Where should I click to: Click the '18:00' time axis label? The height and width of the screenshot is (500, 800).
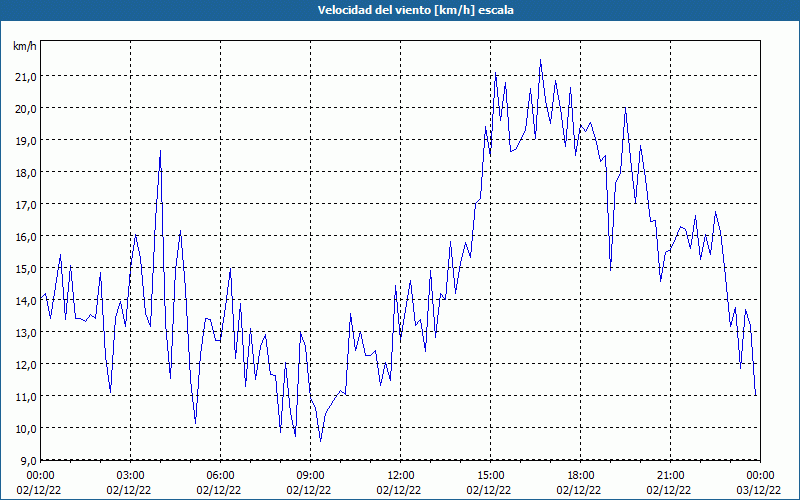click(581, 476)
